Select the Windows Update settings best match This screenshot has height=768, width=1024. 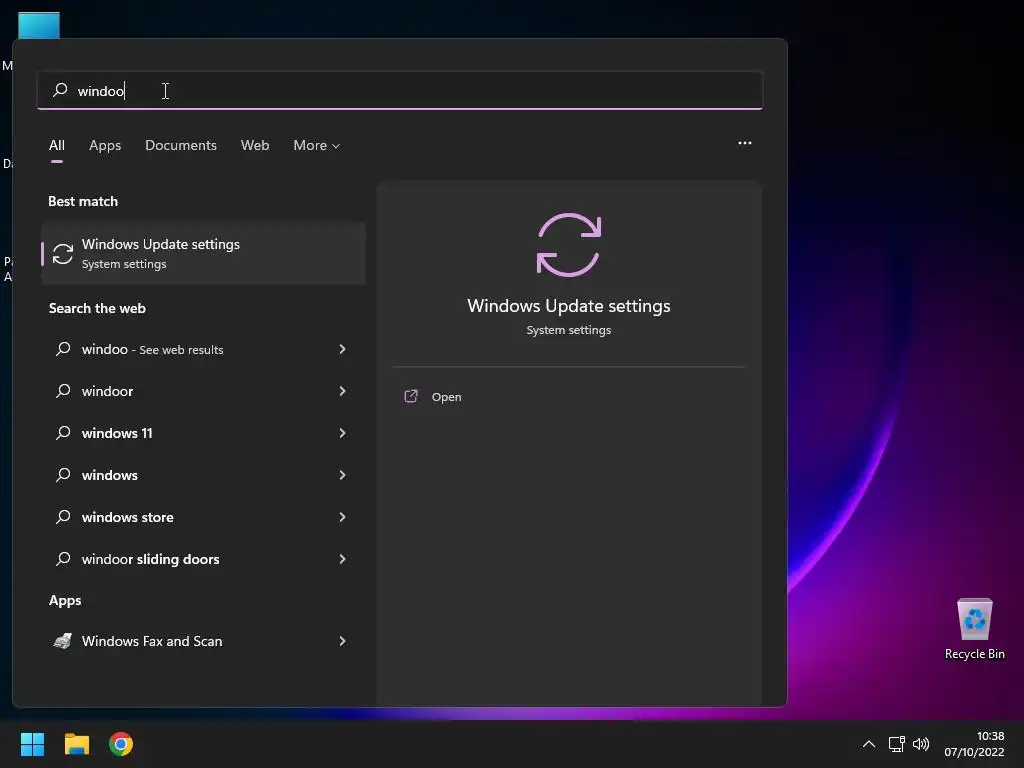[203, 253]
